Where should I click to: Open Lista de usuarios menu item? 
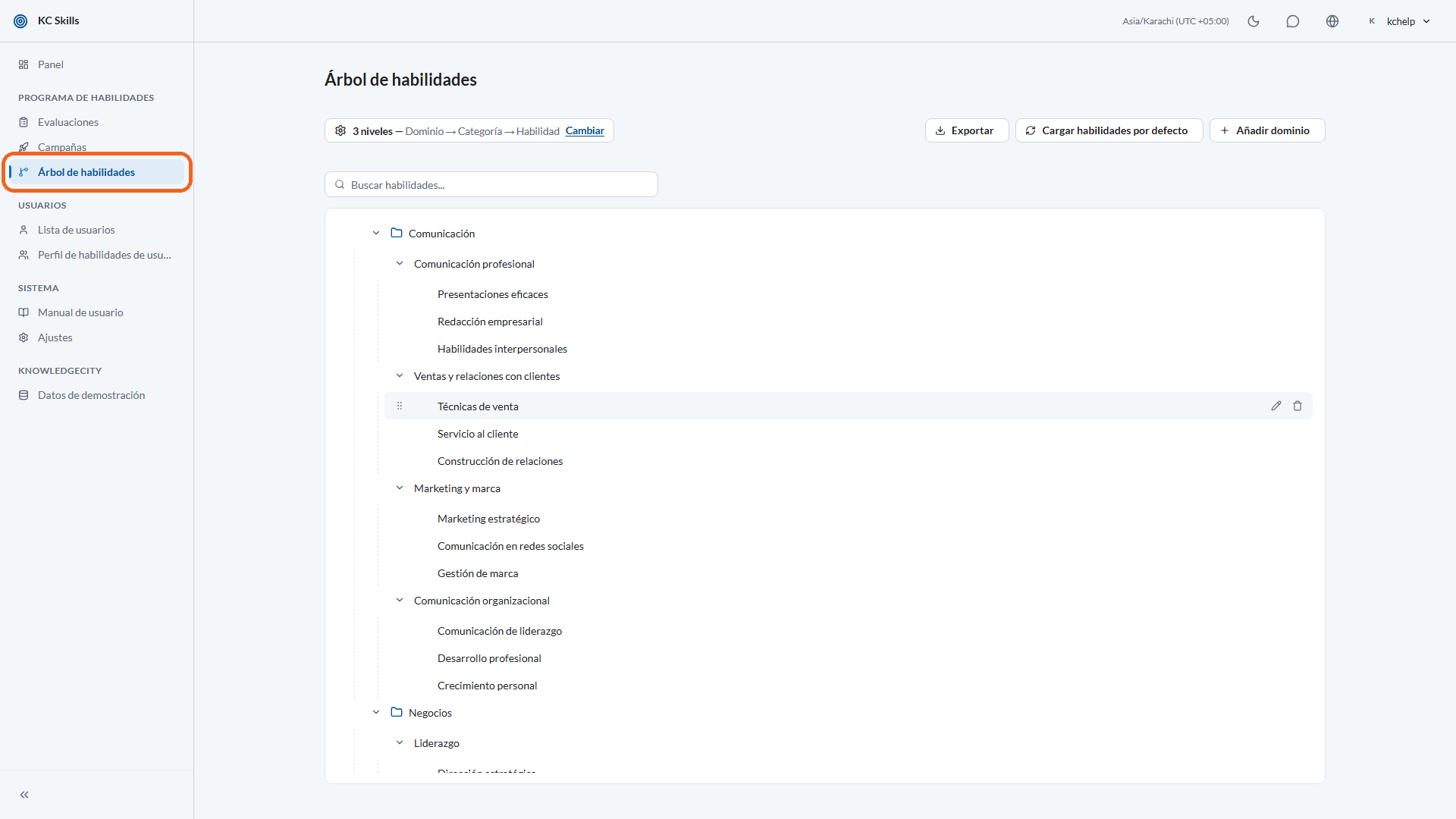coord(76,230)
